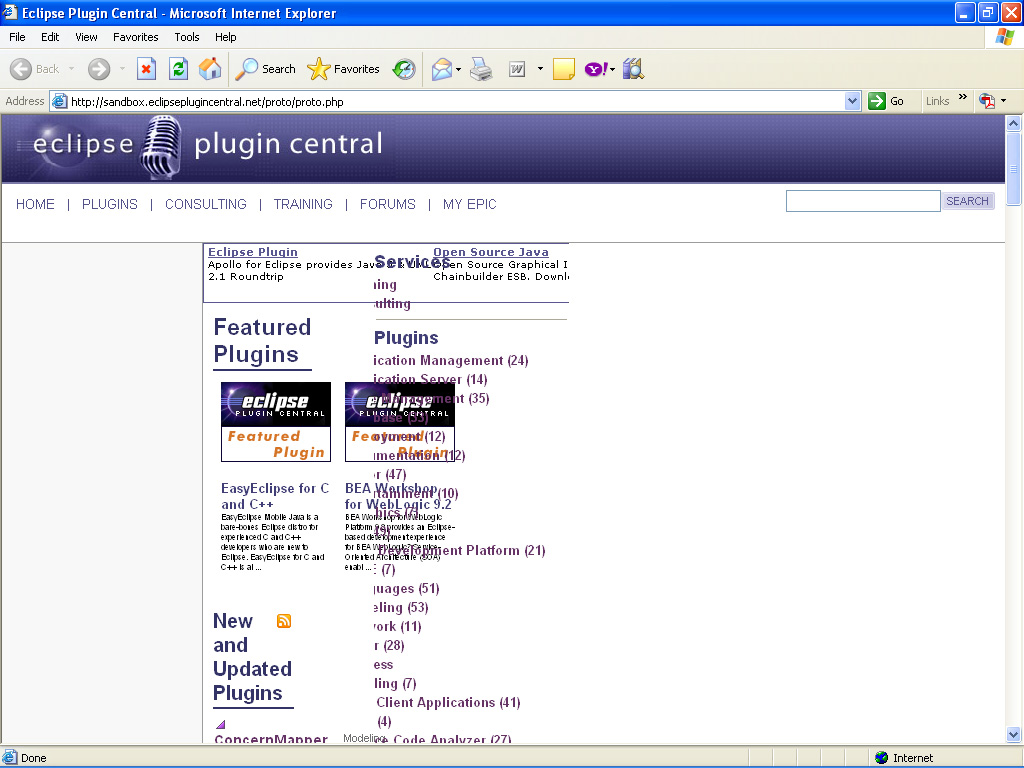
Task: Open the Yahoo icon dropdown arrow
Action: point(613,69)
